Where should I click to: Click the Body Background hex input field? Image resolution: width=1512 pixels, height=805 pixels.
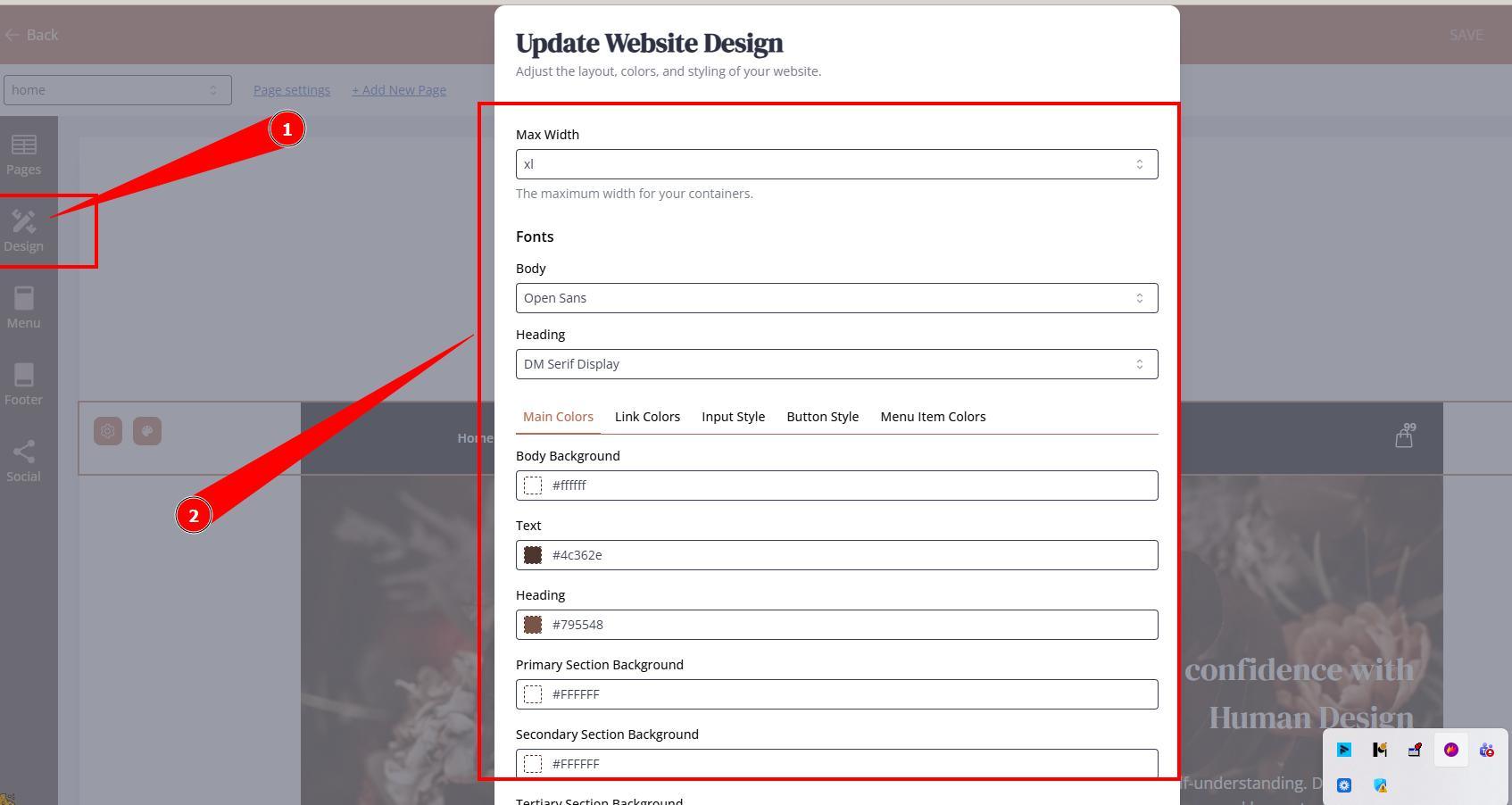pyautogui.click(x=848, y=485)
